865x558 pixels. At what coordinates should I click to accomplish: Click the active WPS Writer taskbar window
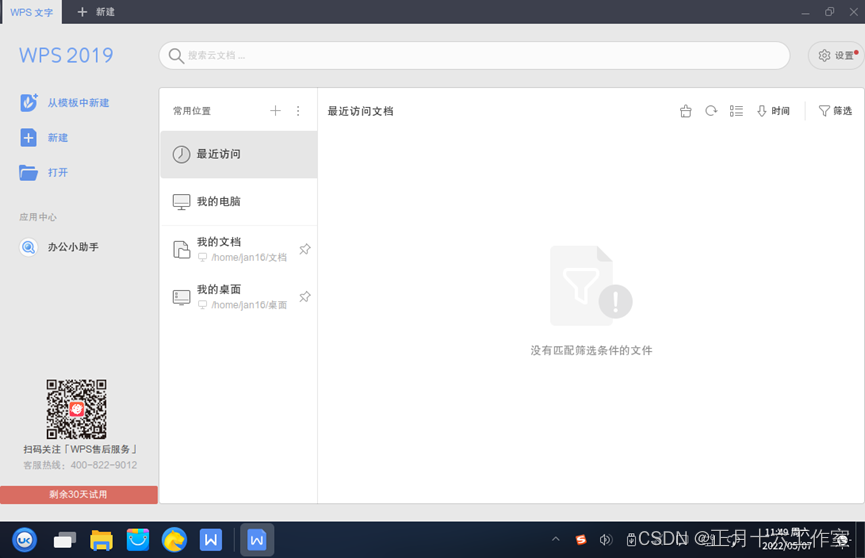257,540
